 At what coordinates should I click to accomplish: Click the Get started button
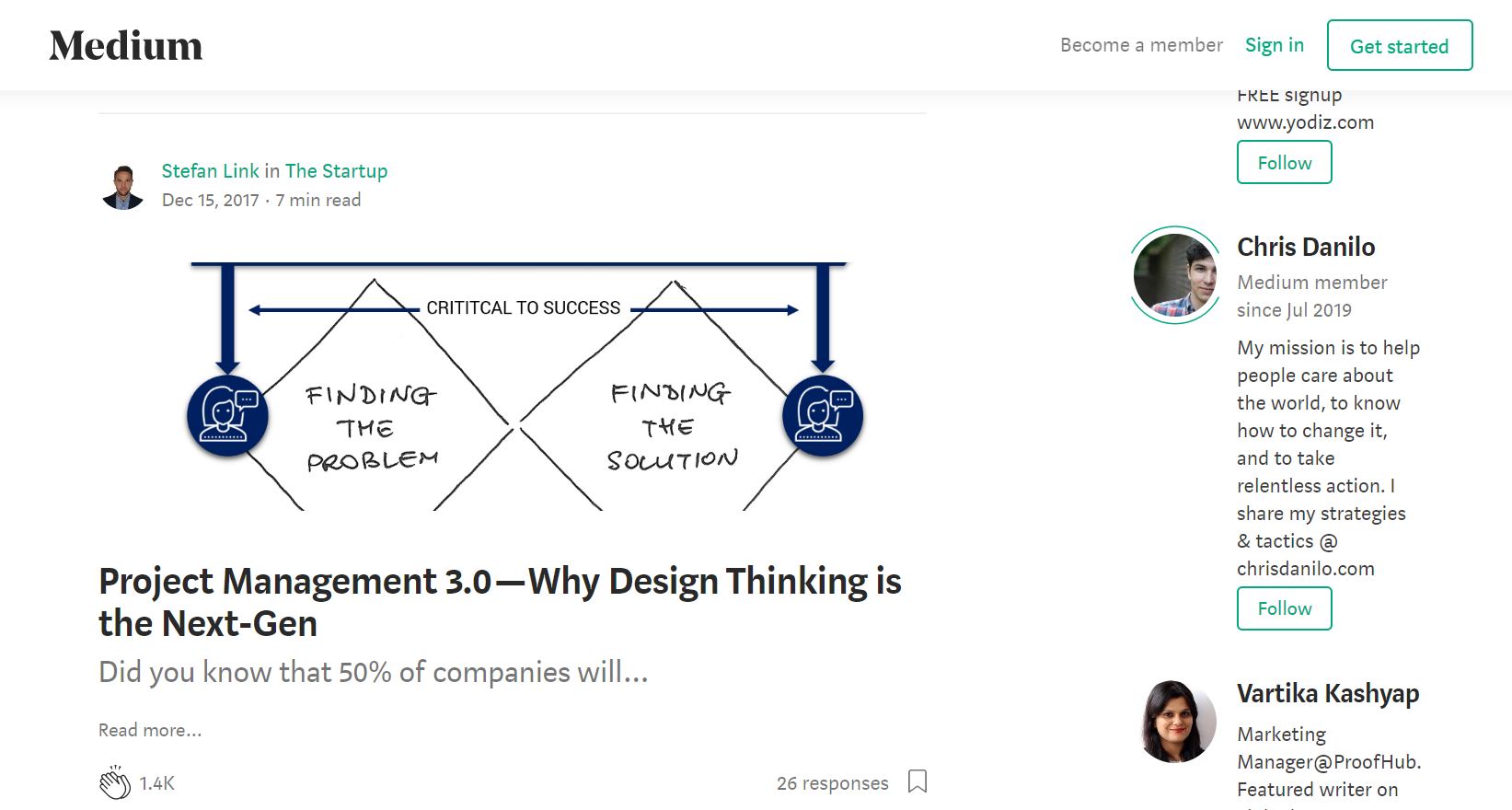point(1399,46)
